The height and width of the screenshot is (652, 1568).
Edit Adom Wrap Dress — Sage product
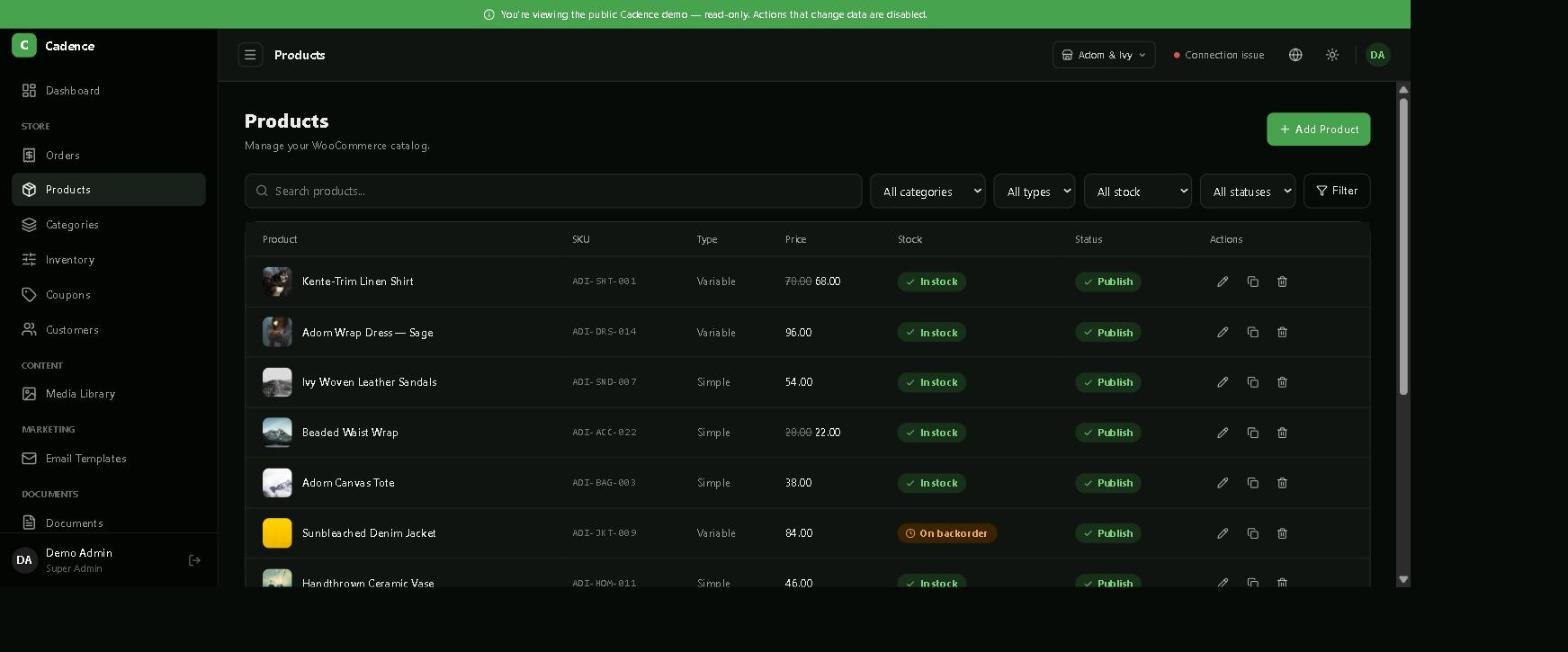pos(1222,332)
